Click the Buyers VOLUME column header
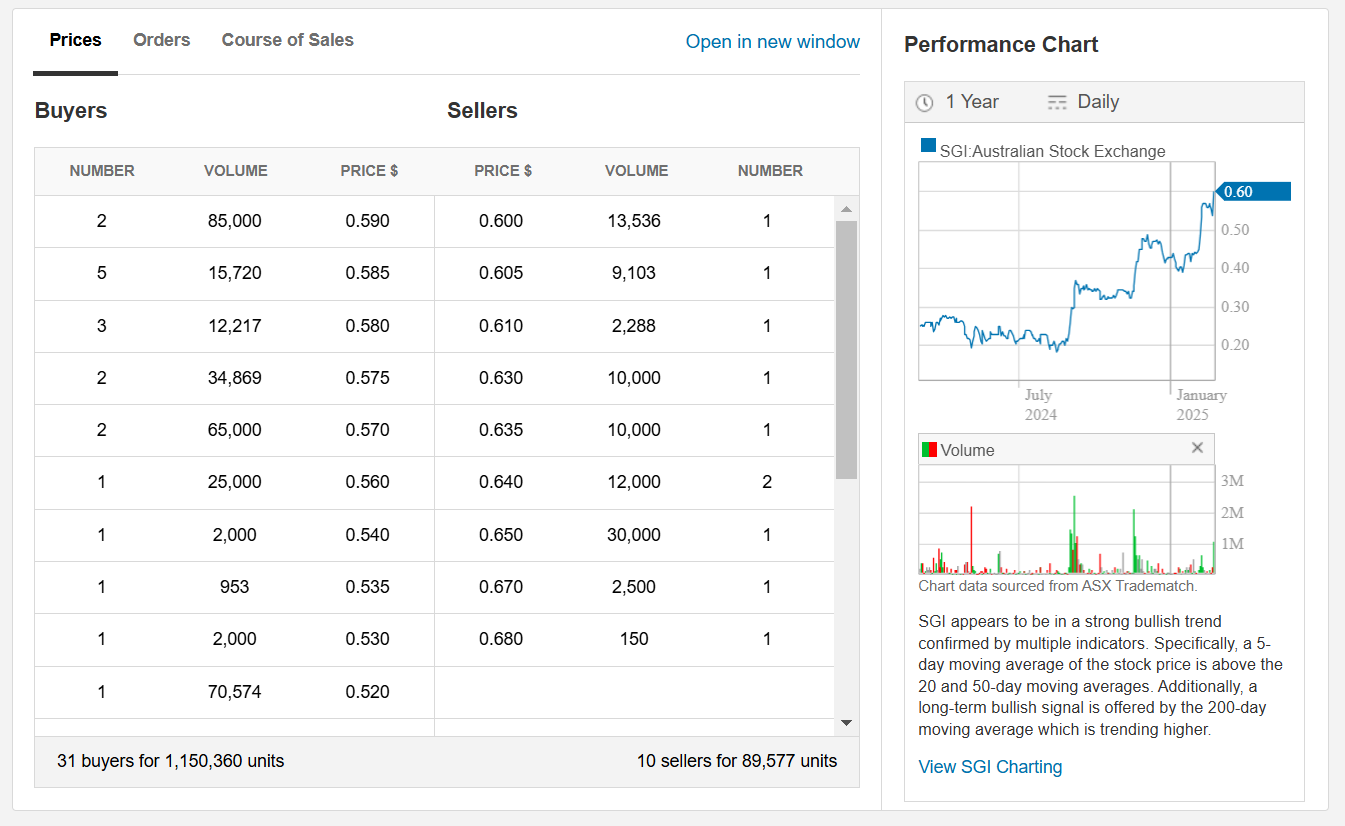Image resolution: width=1345 pixels, height=826 pixels. 236,171
